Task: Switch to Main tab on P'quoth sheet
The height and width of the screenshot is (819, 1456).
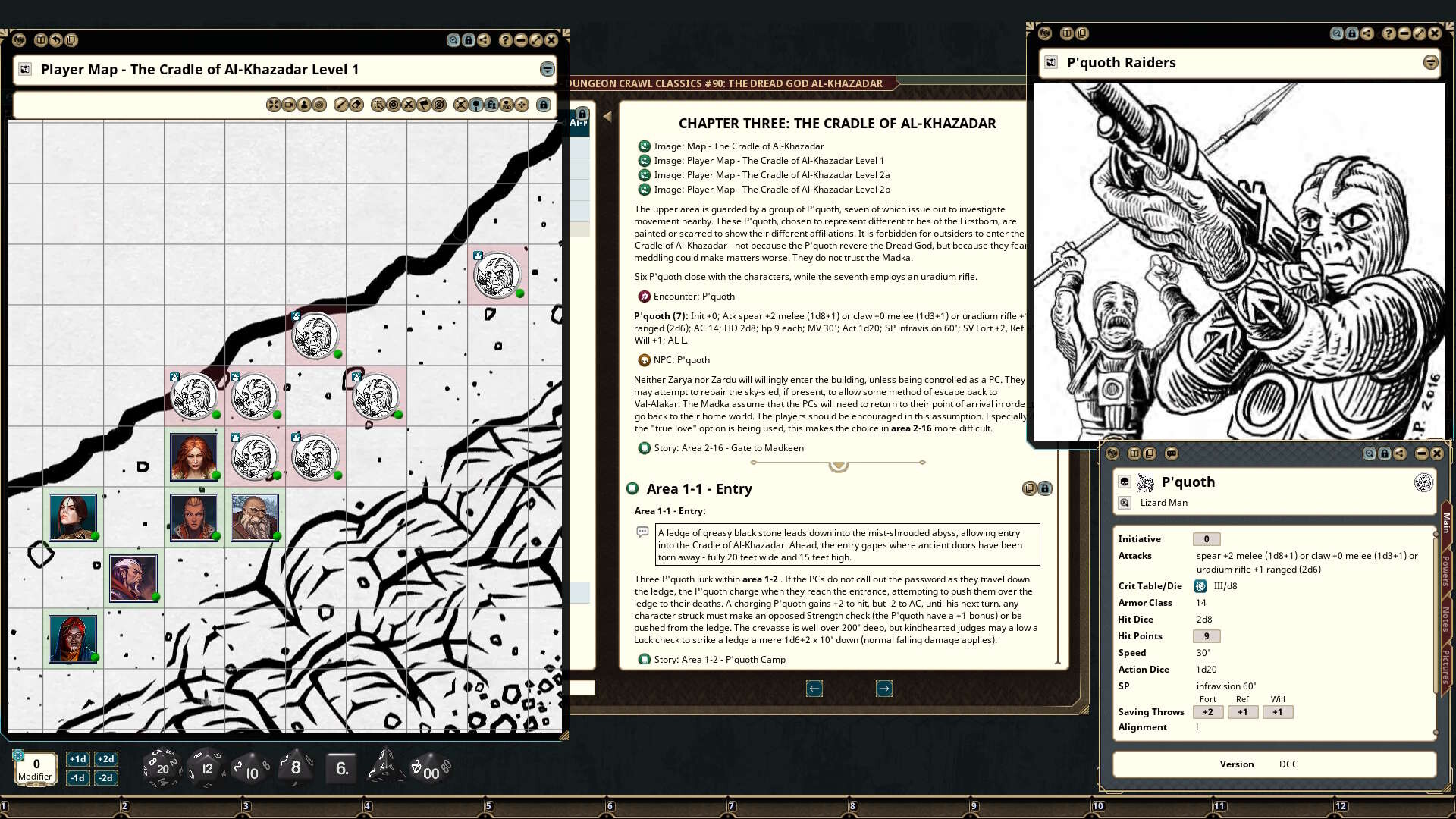Action: (x=1445, y=522)
